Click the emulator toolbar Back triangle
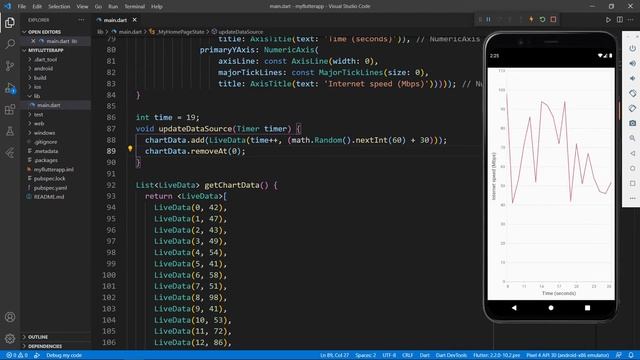 tap(632, 153)
